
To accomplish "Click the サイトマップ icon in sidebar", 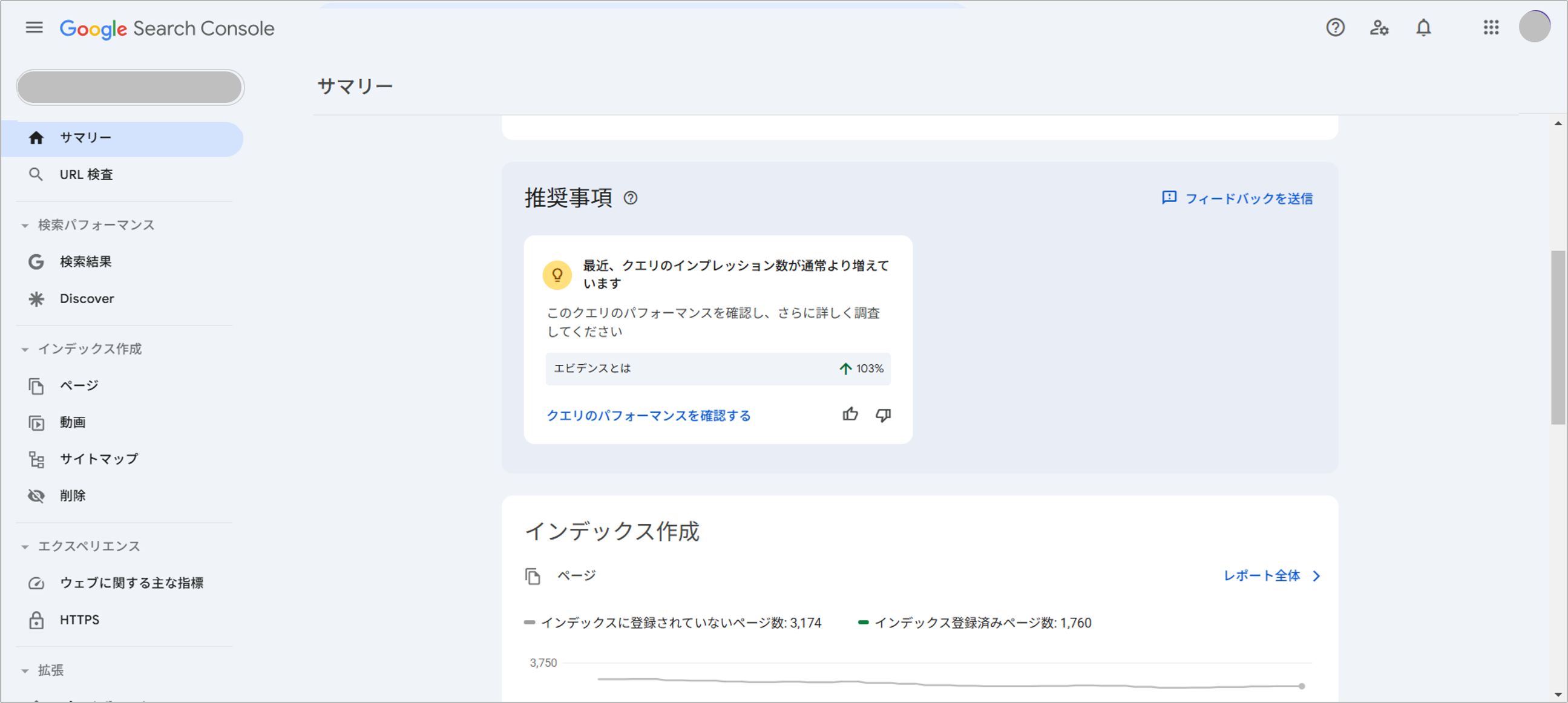I will [36, 460].
